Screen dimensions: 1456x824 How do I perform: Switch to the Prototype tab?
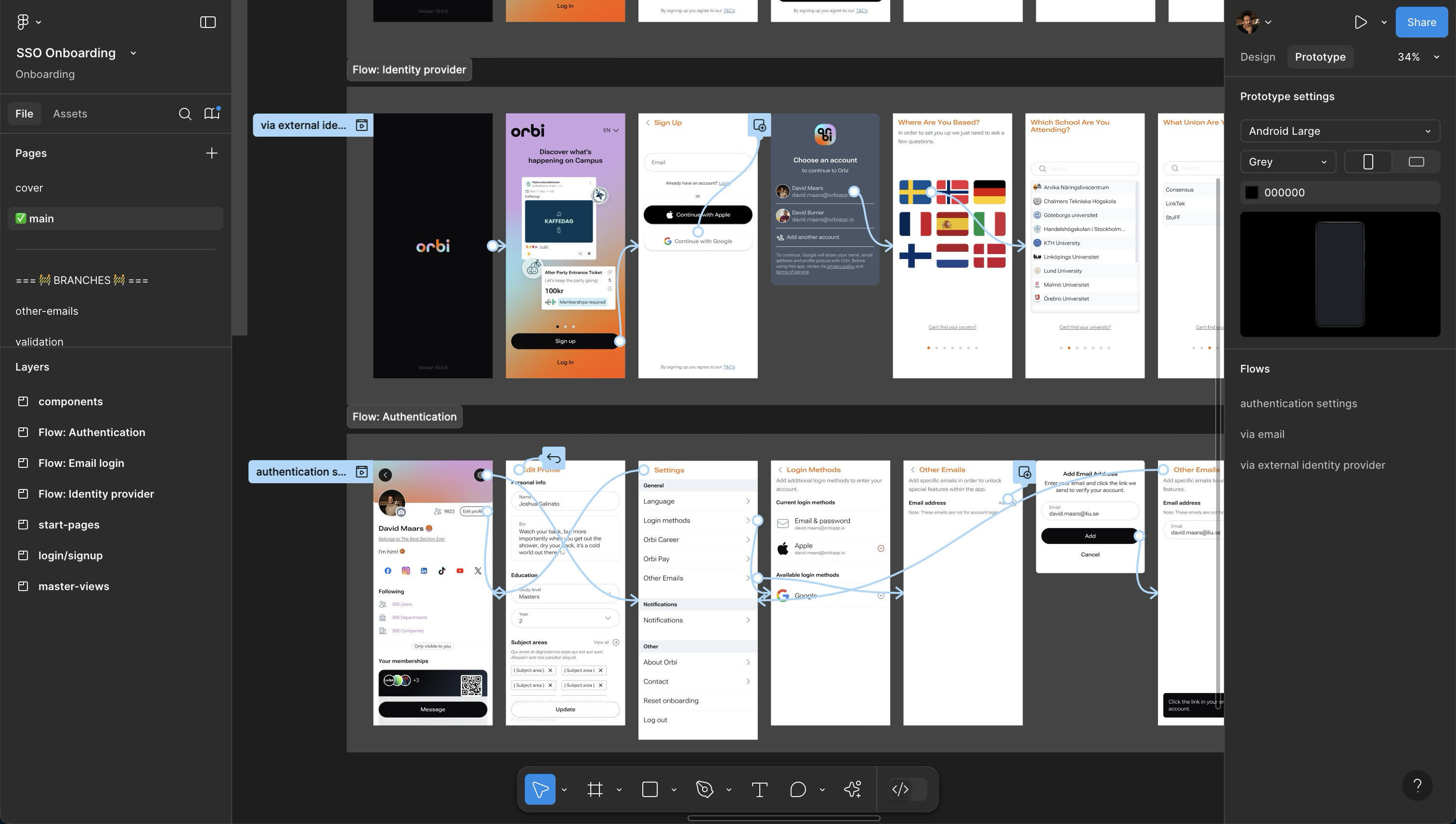(1320, 57)
